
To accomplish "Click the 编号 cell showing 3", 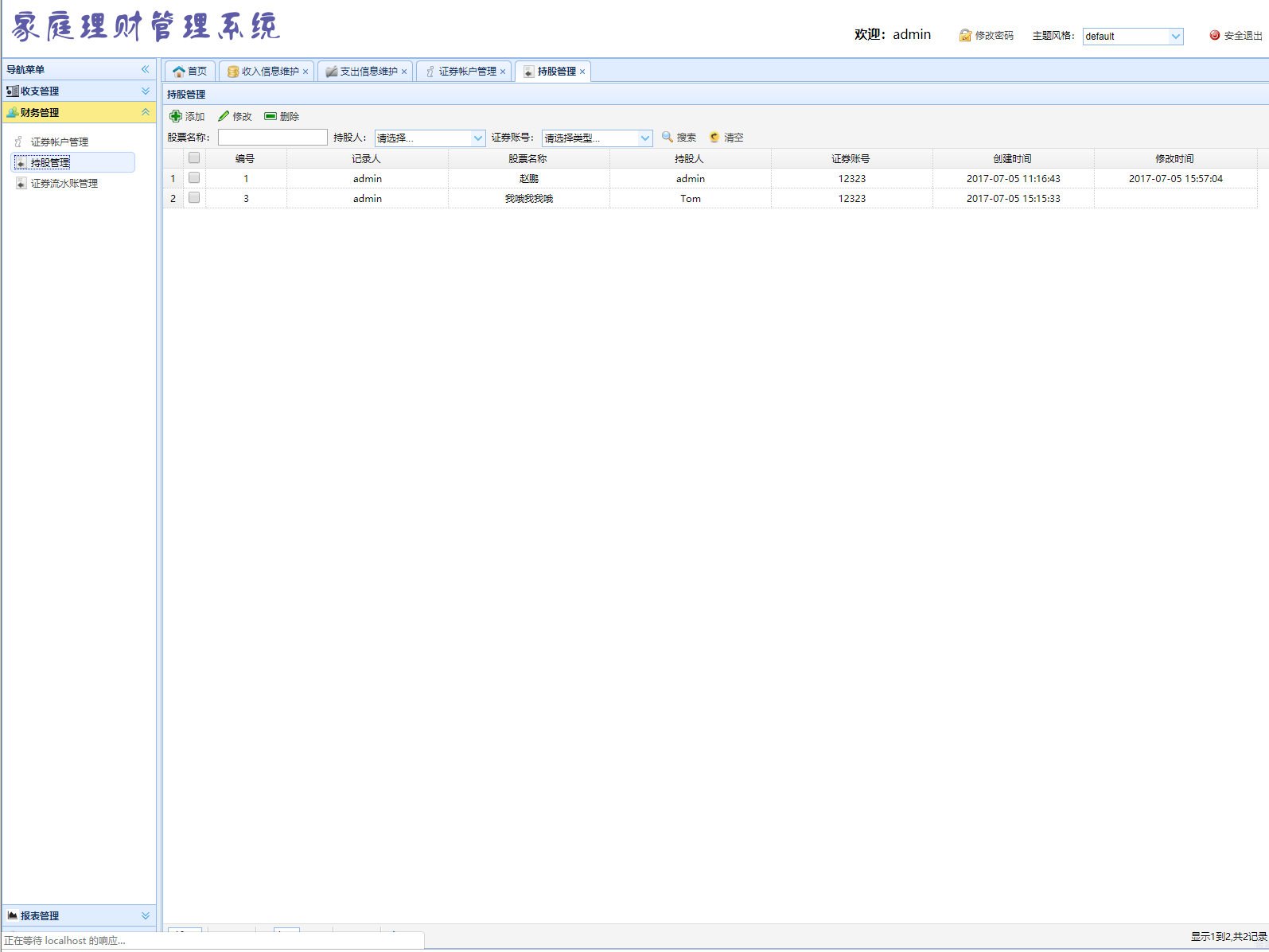I will [246, 198].
